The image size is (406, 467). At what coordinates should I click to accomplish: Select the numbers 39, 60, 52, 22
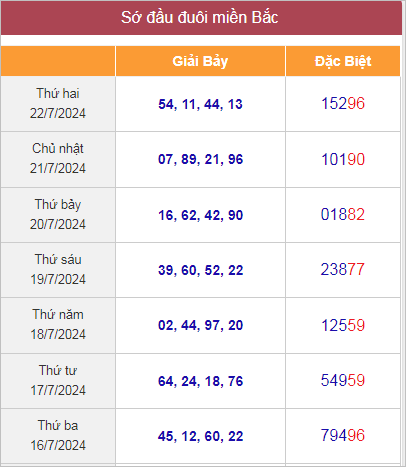pyautogui.click(x=200, y=270)
